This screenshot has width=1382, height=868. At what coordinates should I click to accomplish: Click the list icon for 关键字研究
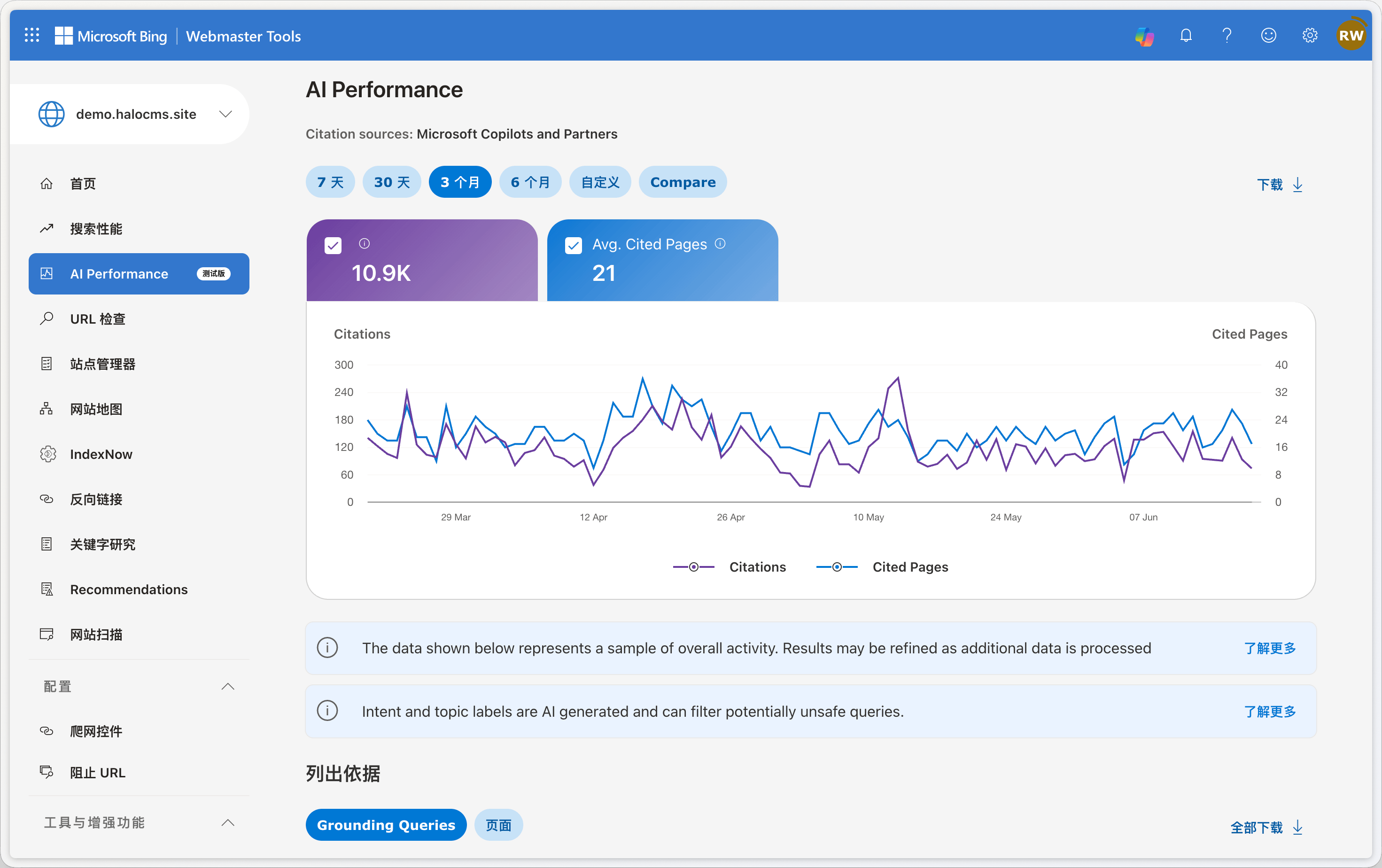tap(47, 544)
